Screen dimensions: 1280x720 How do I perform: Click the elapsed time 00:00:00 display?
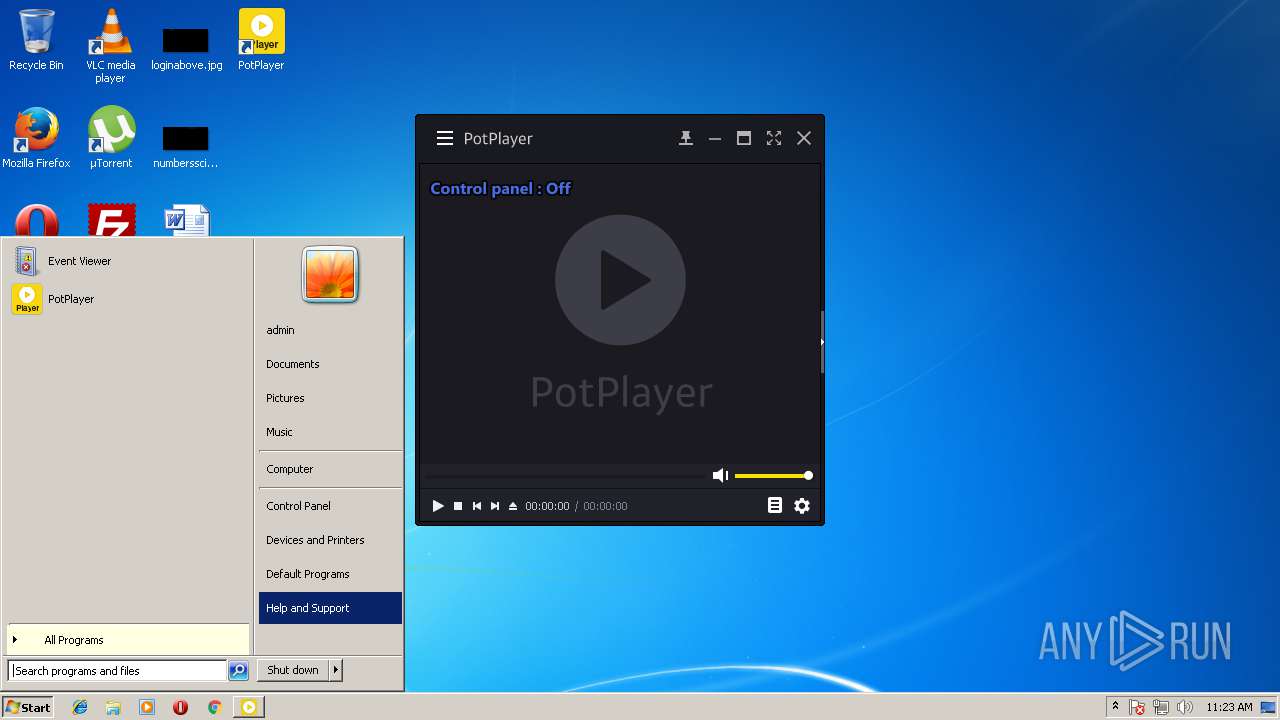(547, 506)
